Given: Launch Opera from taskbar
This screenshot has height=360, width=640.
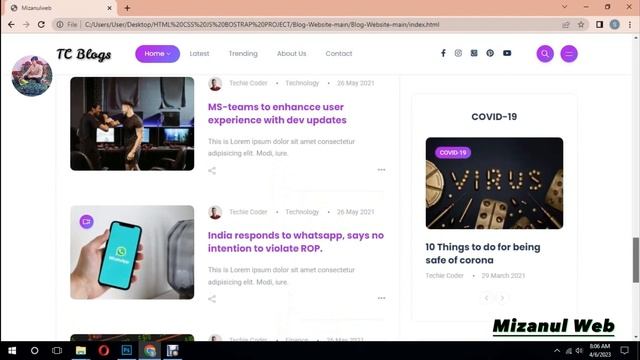Looking at the screenshot, I should (x=104, y=351).
